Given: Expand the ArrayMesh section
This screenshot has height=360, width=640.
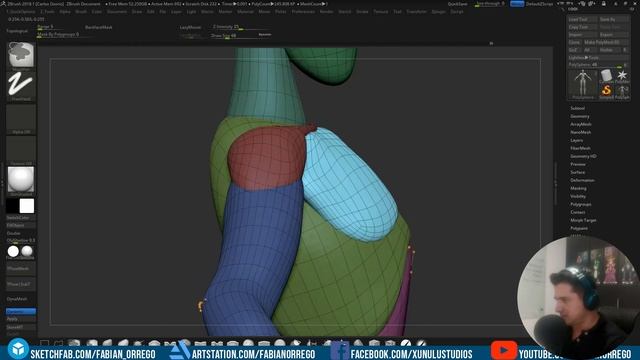Looking at the screenshot, I should pos(580,124).
